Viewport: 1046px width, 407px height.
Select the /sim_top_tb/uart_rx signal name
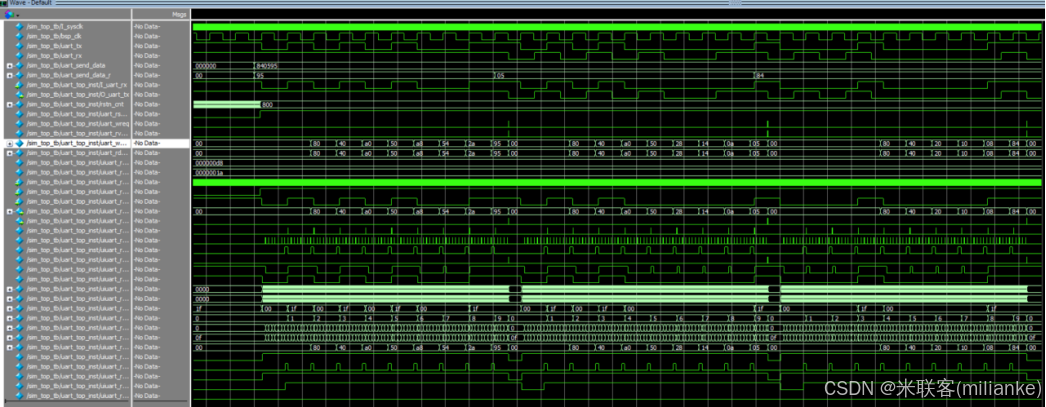(53, 55)
